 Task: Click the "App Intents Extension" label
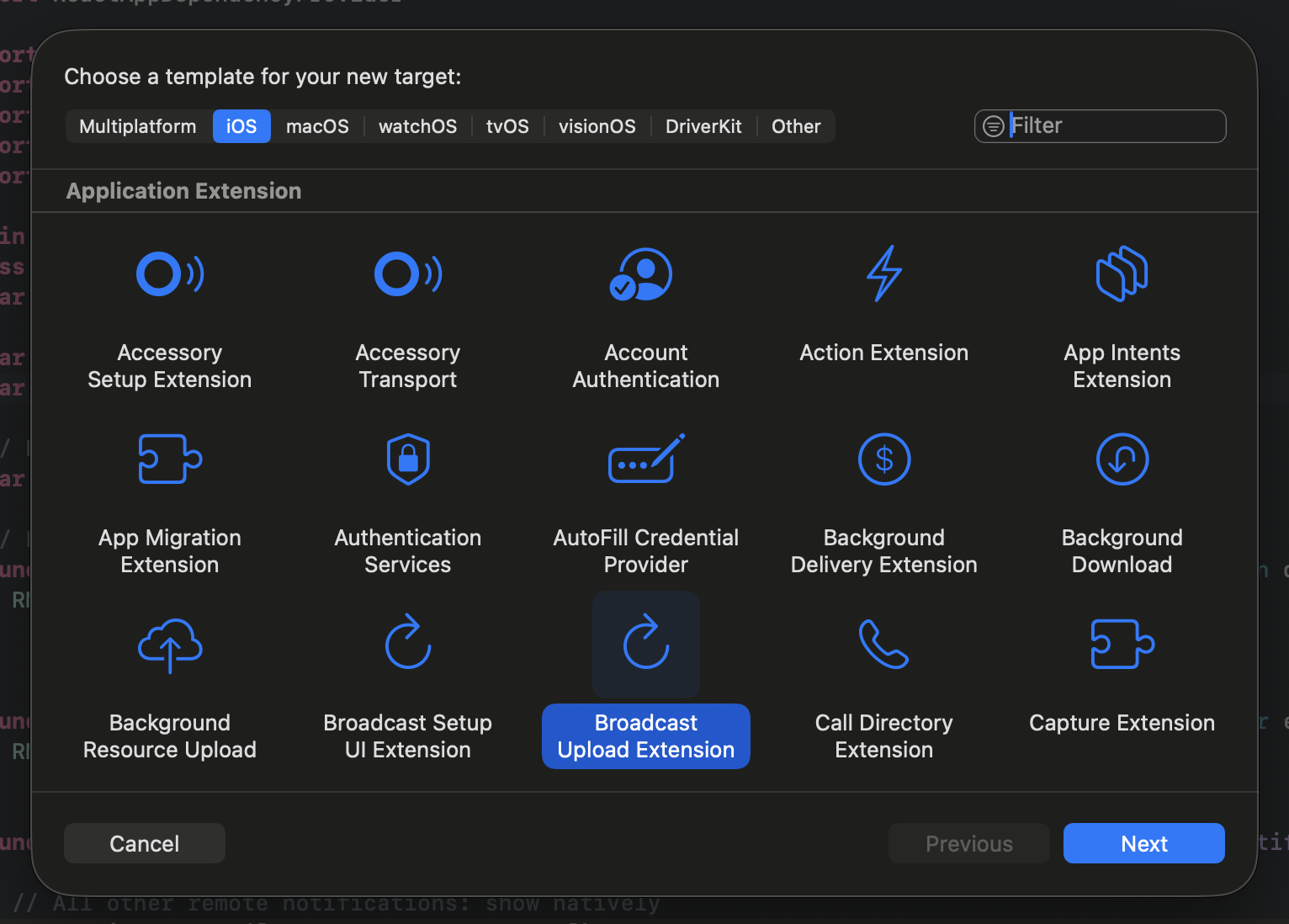[1122, 366]
